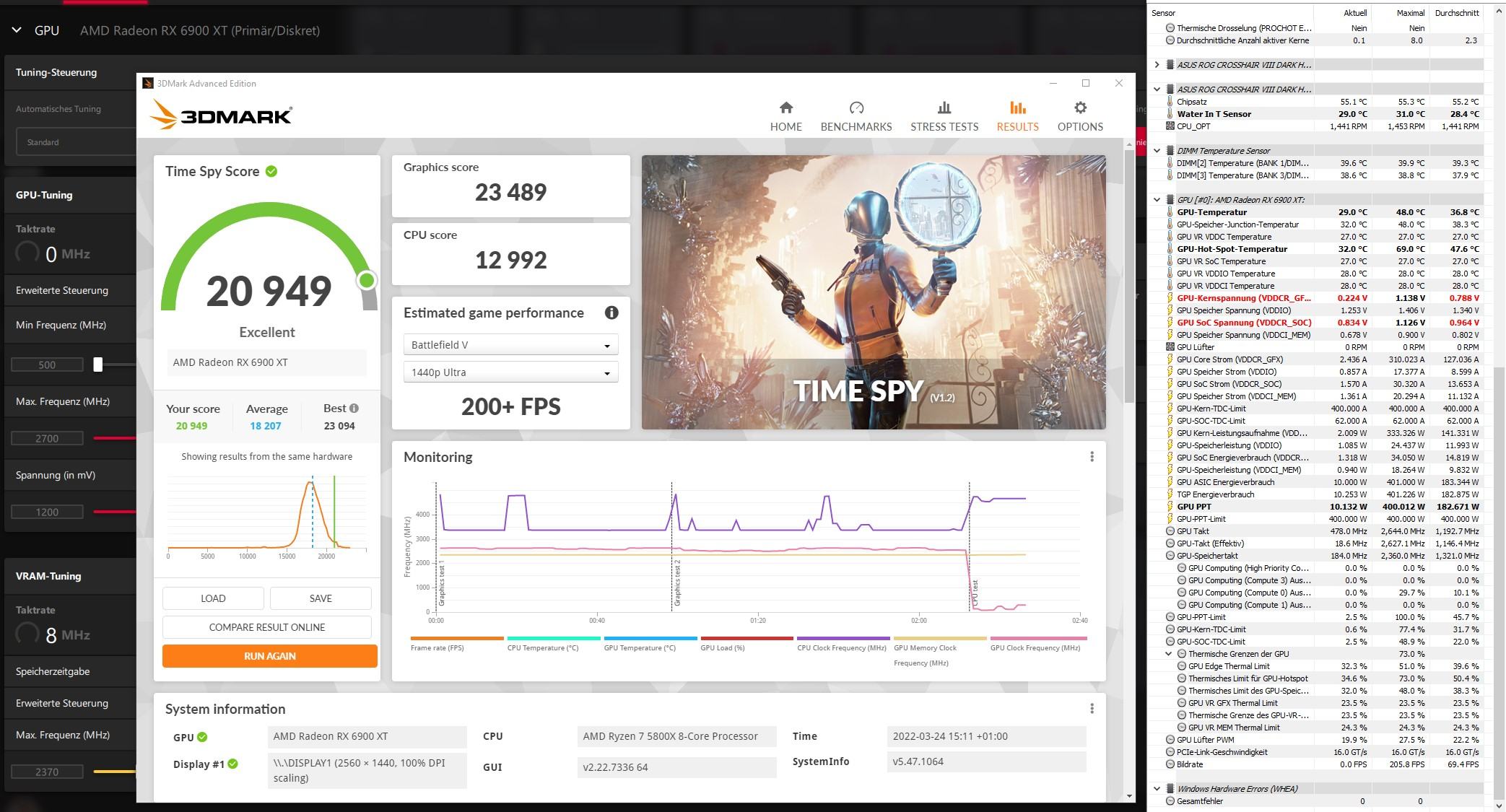Click the GPU Lüfter PWM sensor icon
1506x812 pixels.
(x=1170, y=740)
